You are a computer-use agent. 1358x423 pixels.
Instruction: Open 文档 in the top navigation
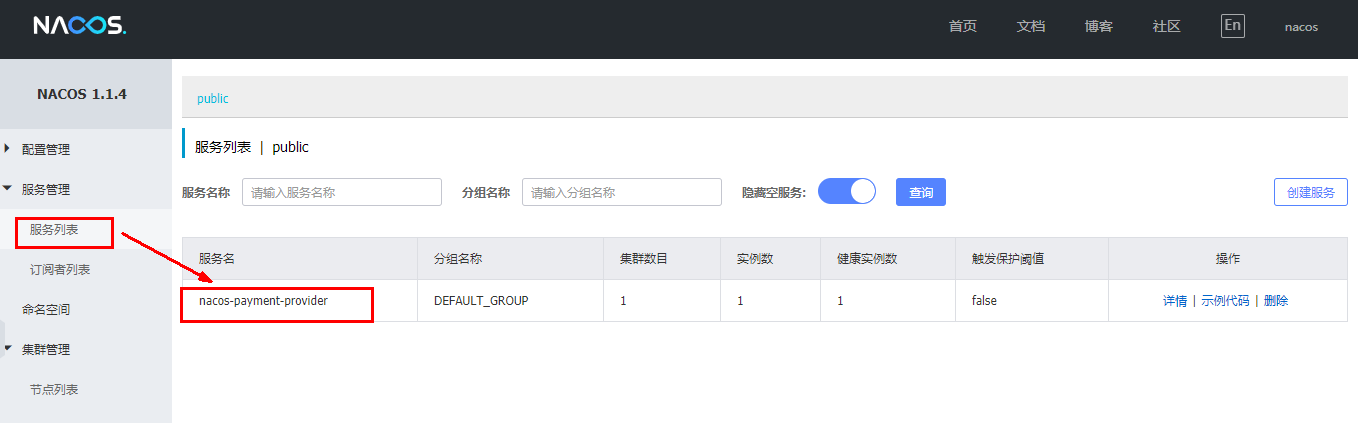pyautogui.click(x=1031, y=27)
